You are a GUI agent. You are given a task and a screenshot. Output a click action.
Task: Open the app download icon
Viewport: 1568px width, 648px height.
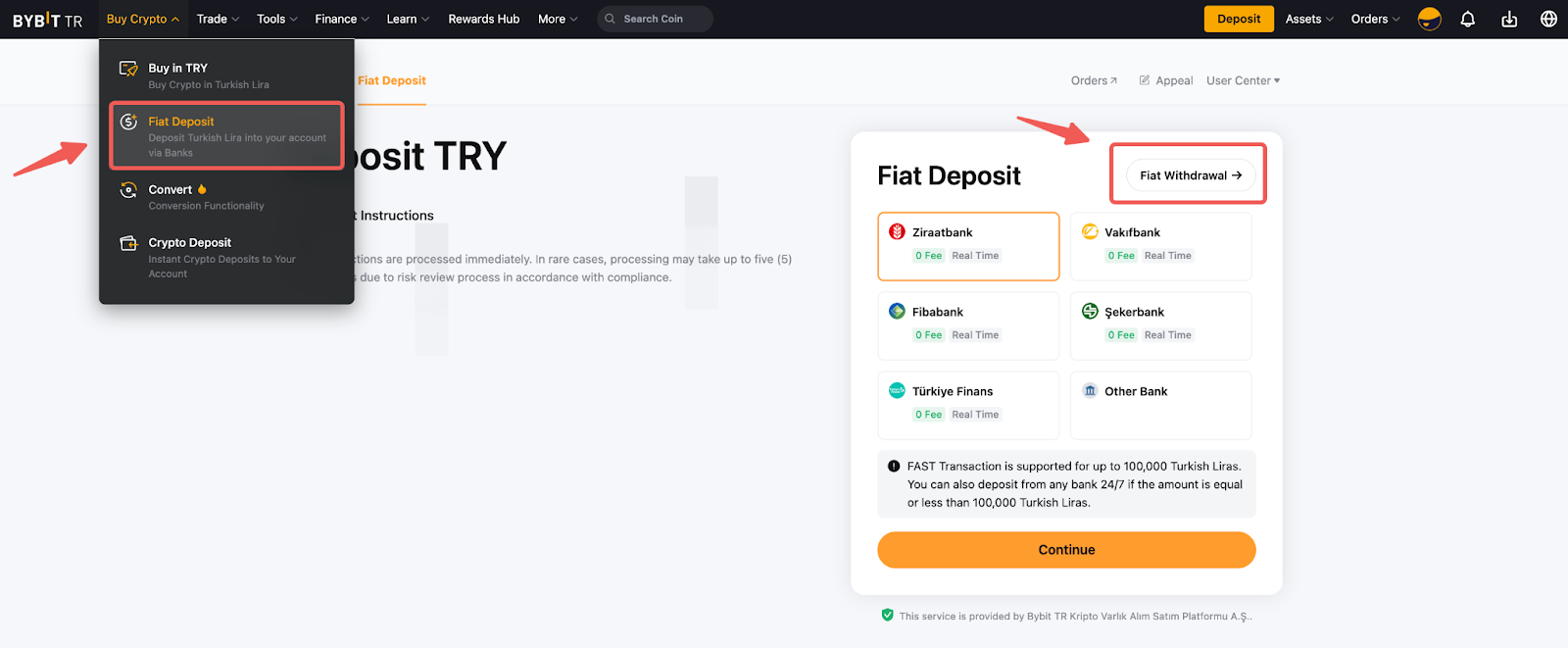tap(1509, 19)
